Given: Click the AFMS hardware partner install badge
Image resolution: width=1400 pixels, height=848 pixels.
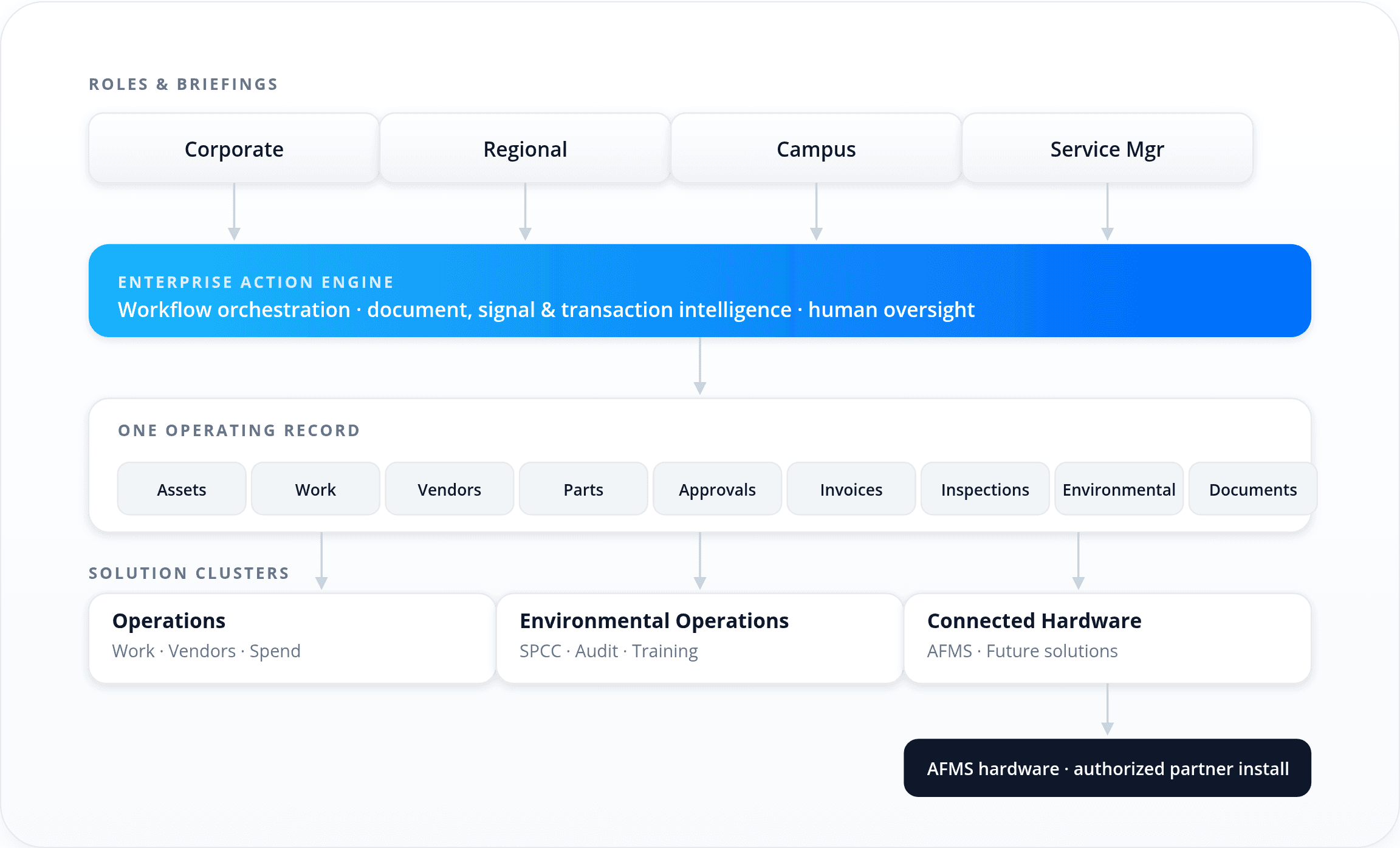Looking at the screenshot, I should pyautogui.click(x=1107, y=767).
